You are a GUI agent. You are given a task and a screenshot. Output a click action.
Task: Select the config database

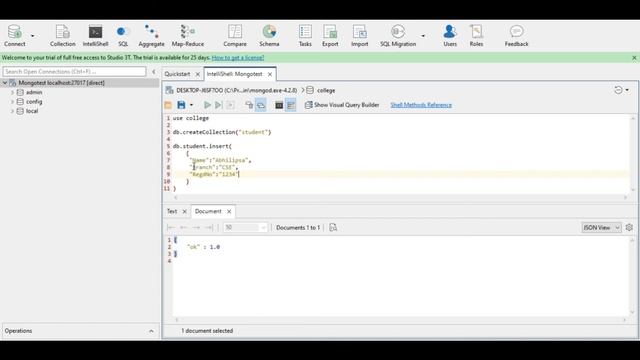(34, 102)
